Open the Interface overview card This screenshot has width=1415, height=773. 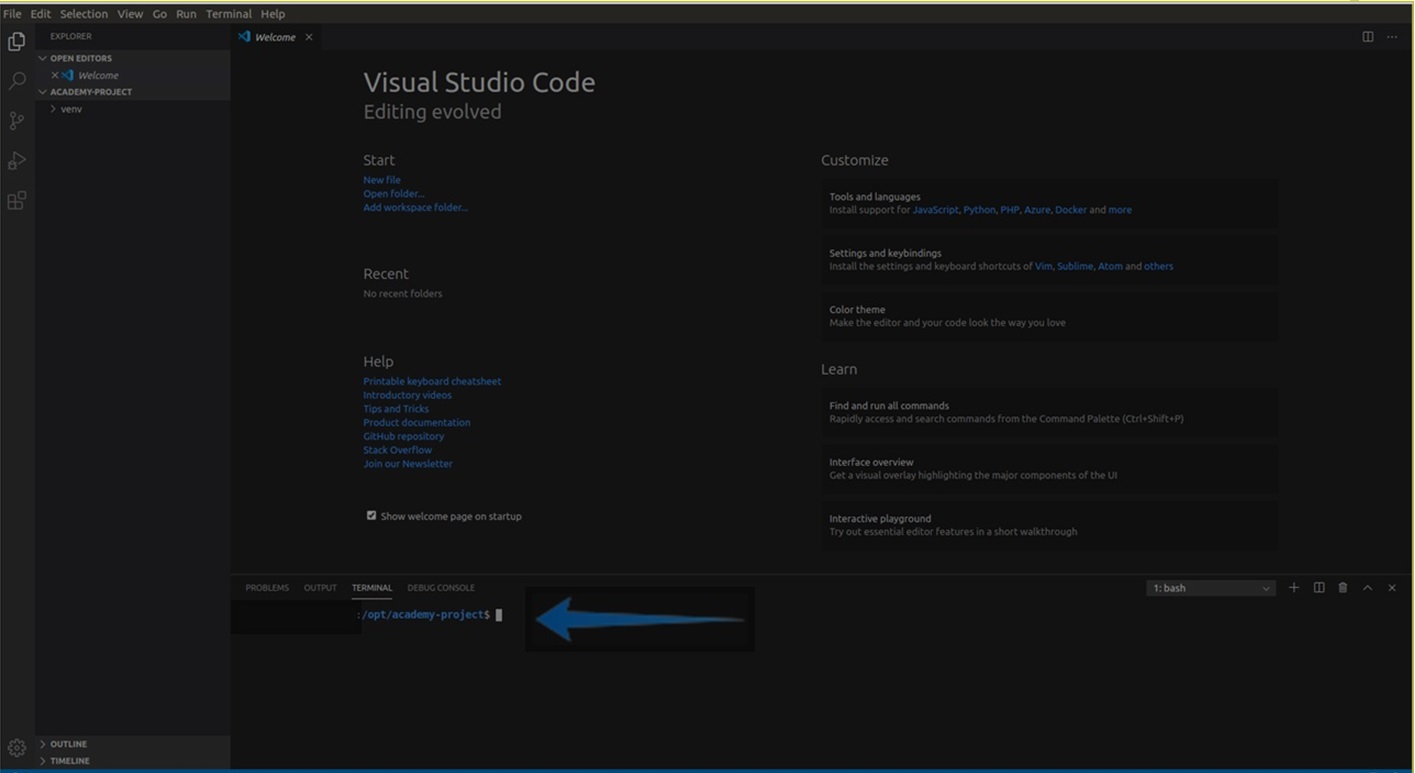pyautogui.click(x=1049, y=469)
